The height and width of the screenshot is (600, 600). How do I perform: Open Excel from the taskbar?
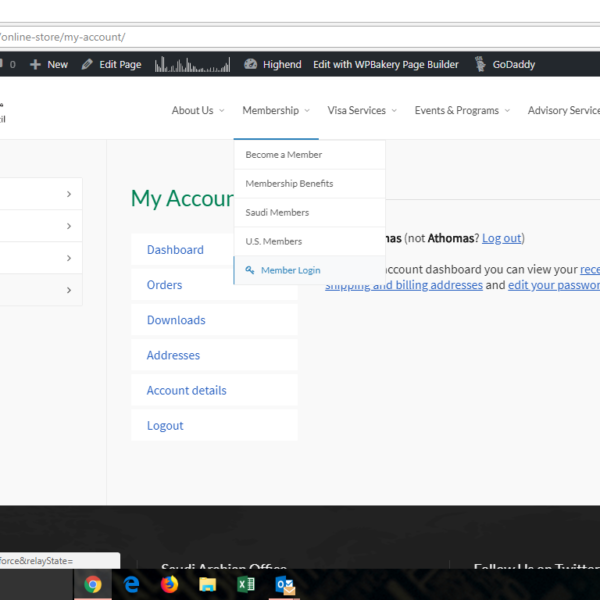[245, 585]
